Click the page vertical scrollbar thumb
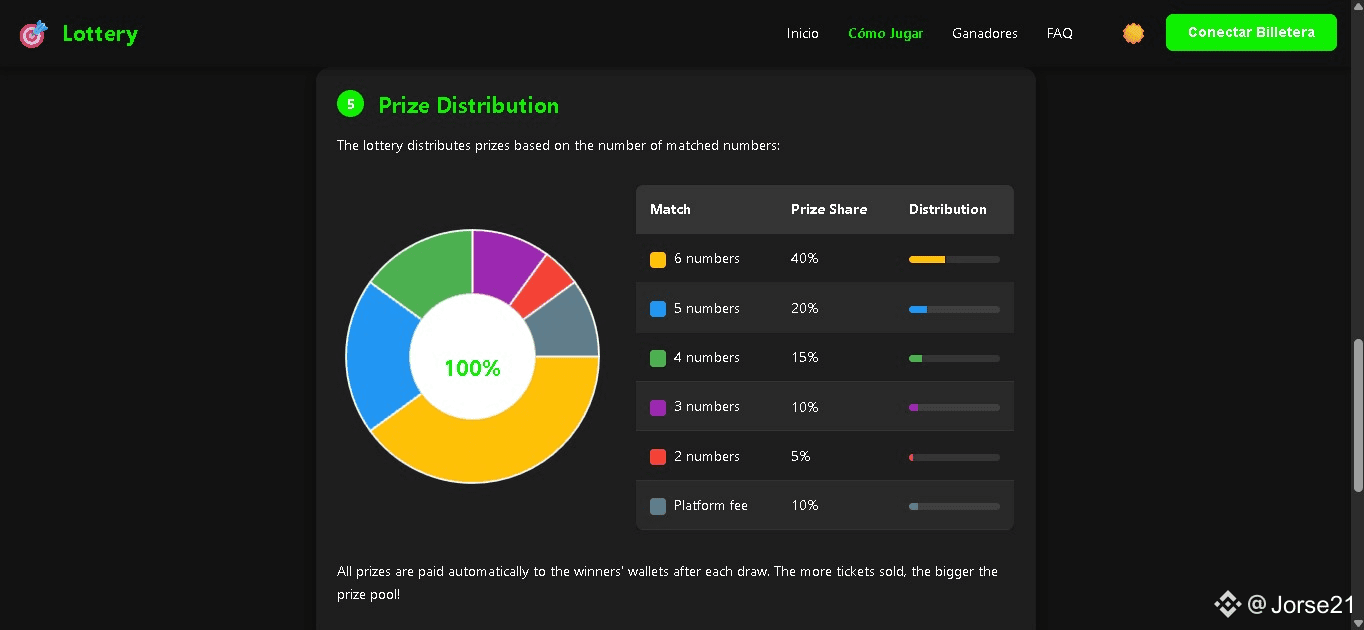 1357,415
